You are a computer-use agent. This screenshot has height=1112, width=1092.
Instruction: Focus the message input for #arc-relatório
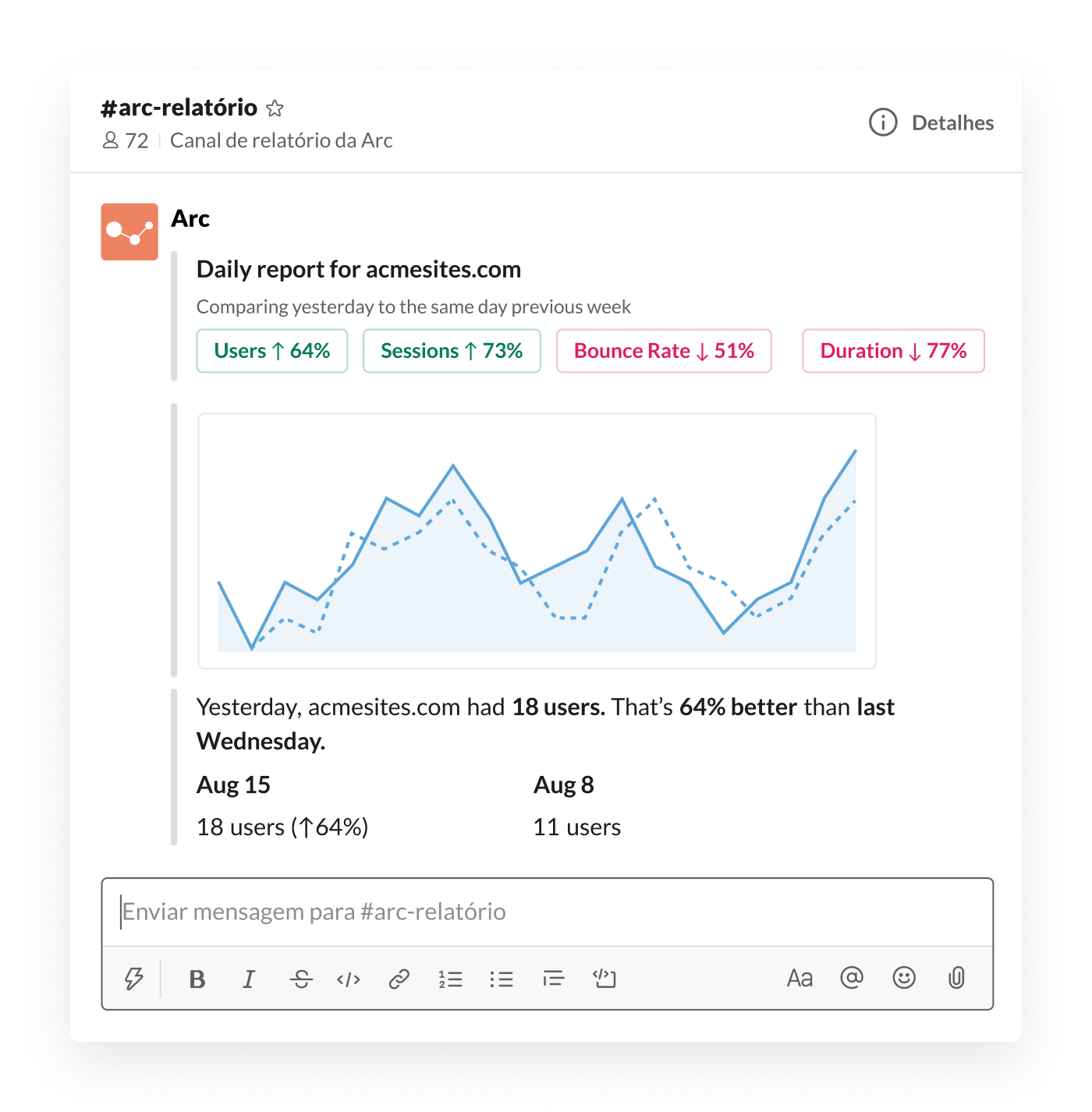(x=548, y=912)
